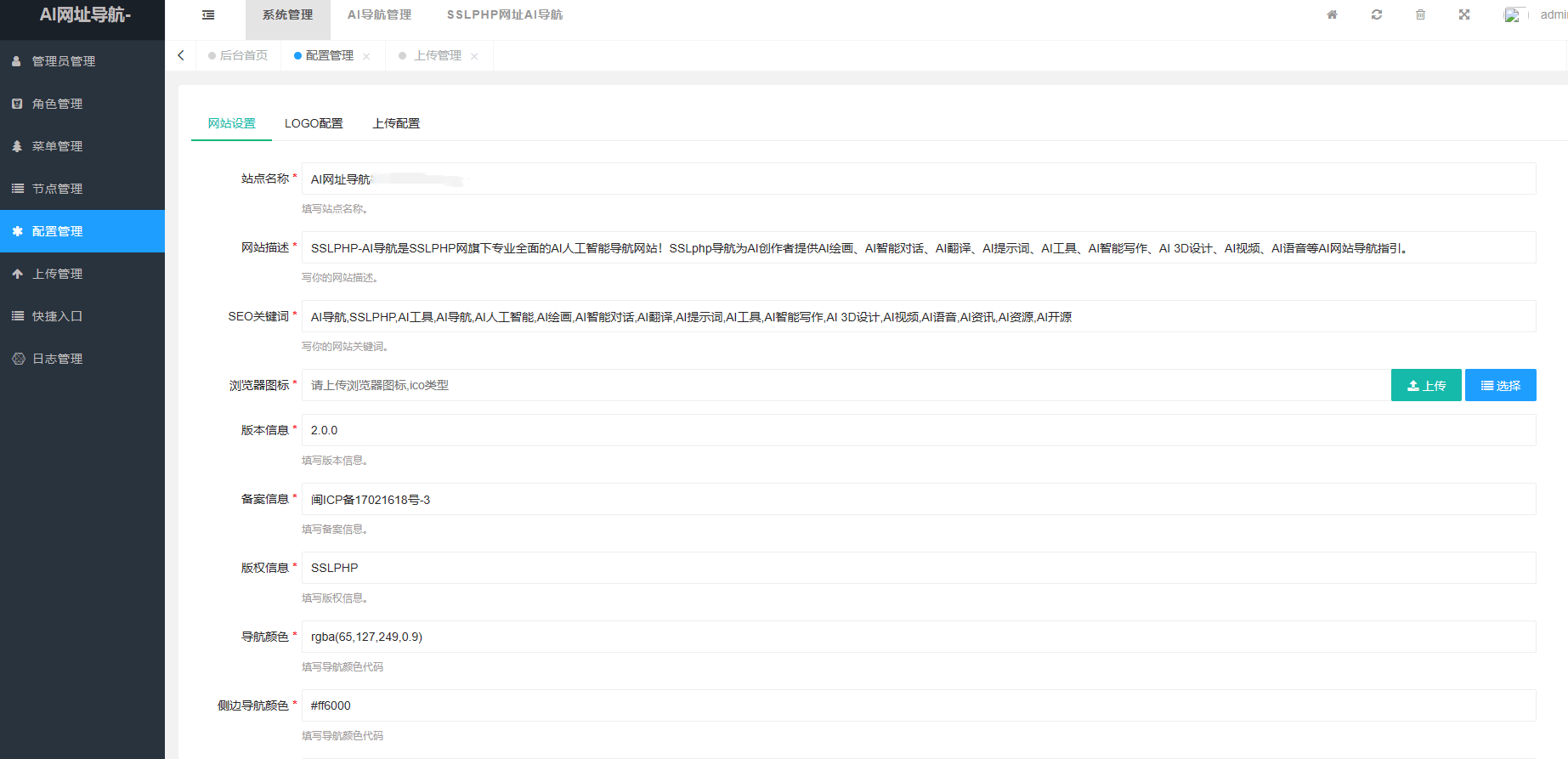Screen dimensions: 1568x759
Task: Open 日志管理 in the sidebar
Action: pos(82,359)
